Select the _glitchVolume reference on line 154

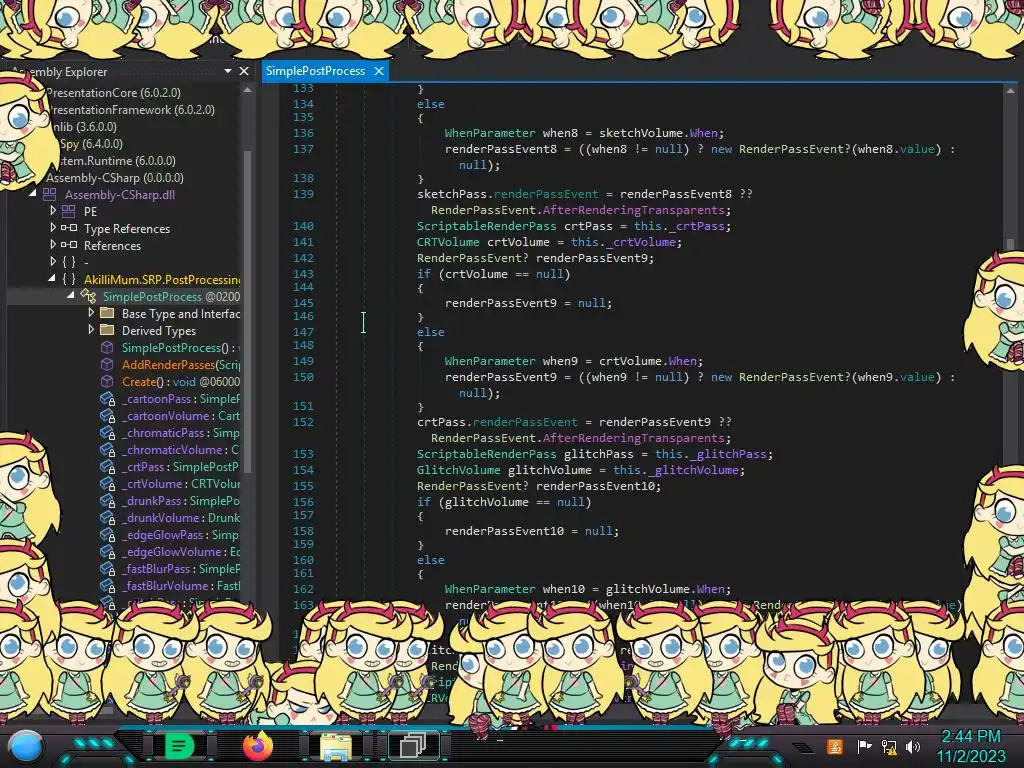[695, 470]
